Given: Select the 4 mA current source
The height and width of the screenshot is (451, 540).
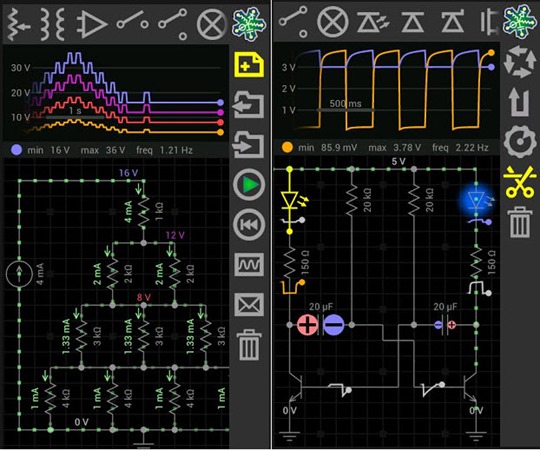Looking at the screenshot, I should click(x=19, y=274).
